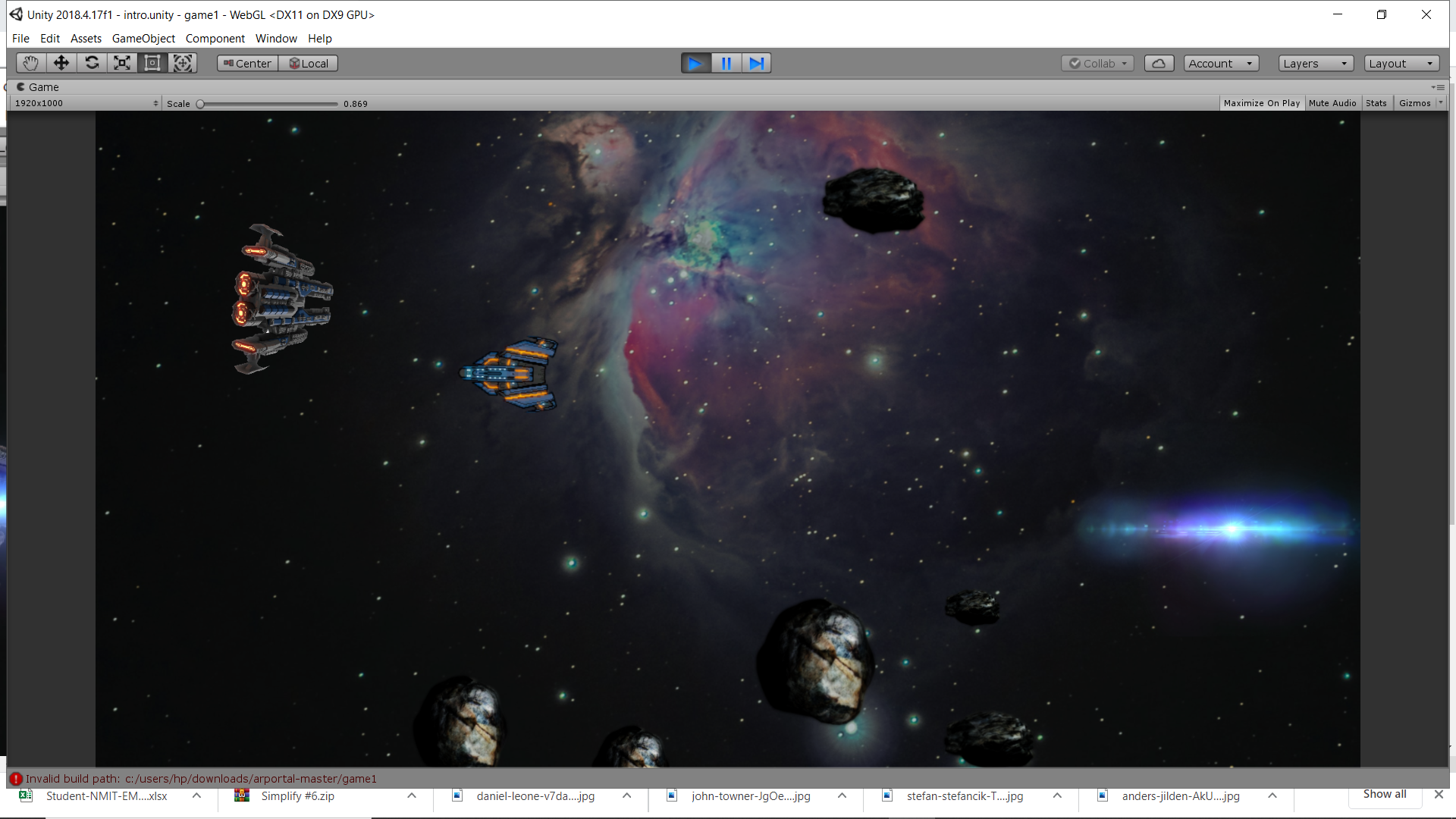Click the invalid build path error message

coord(201,779)
